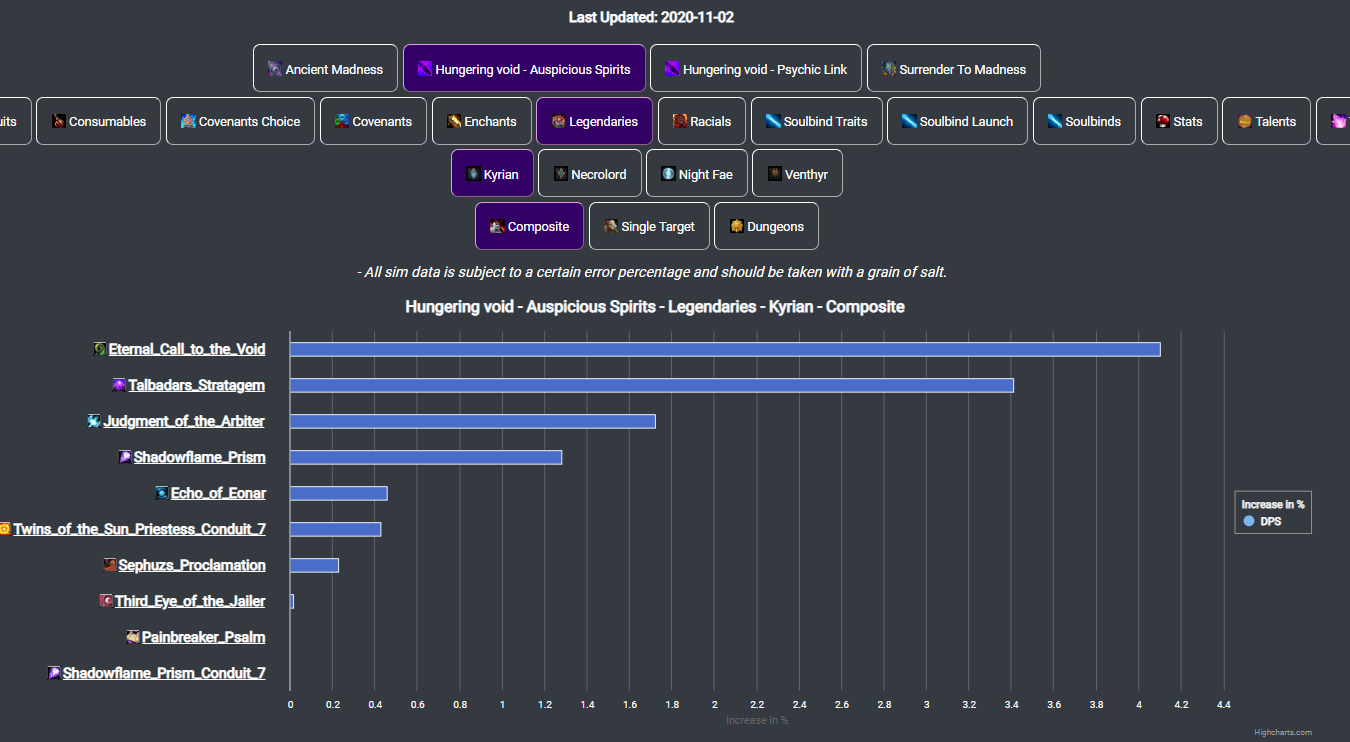Click the Highcharts.com credit link
Screen dimensions: 1350x742
(x=1285, y=732)
